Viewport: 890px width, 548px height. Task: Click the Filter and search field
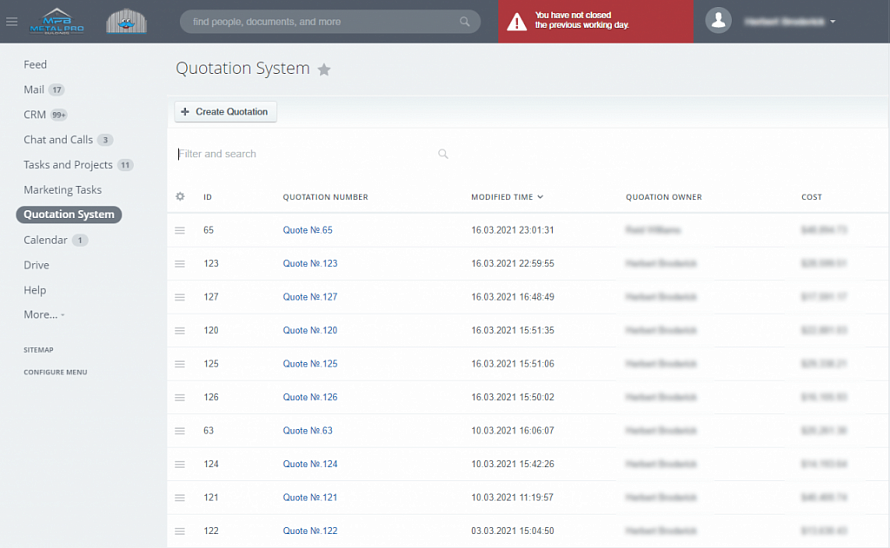[x=300, y=154]
